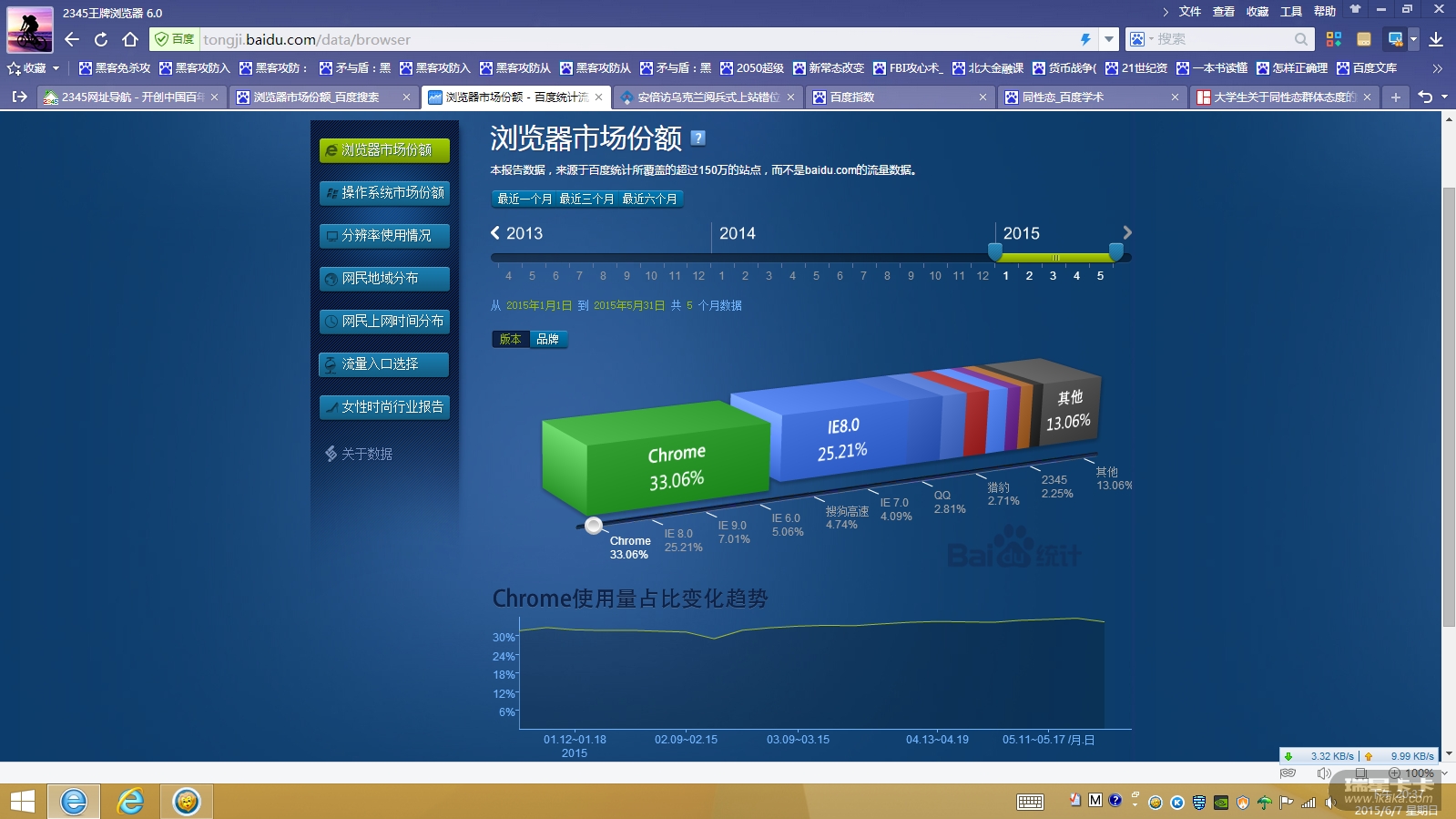Open the 收藏 menu in title bar
This screenshot has height=819, width=1456.
point(1257,12)
